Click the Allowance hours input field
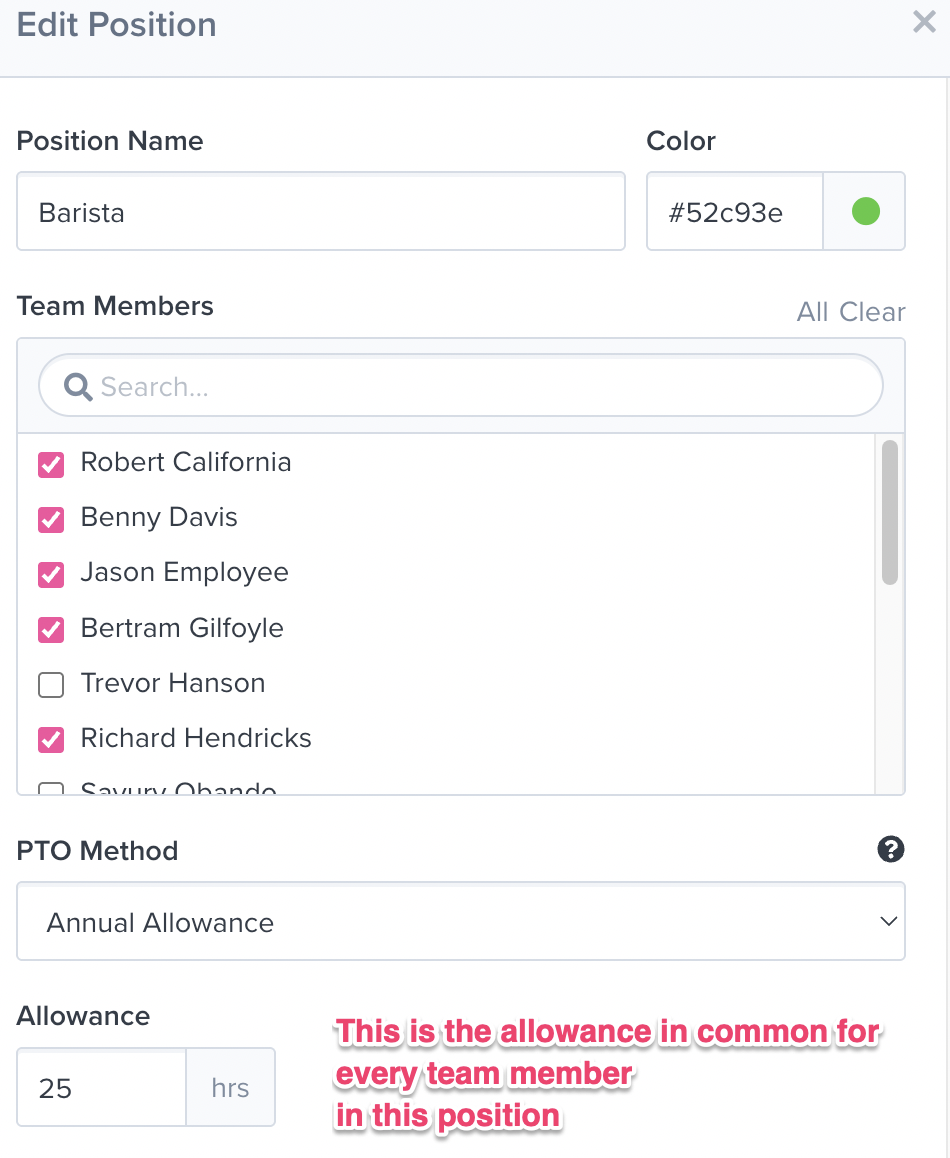This screenshot has width=950, height=1158. [x=102, y=1088]
